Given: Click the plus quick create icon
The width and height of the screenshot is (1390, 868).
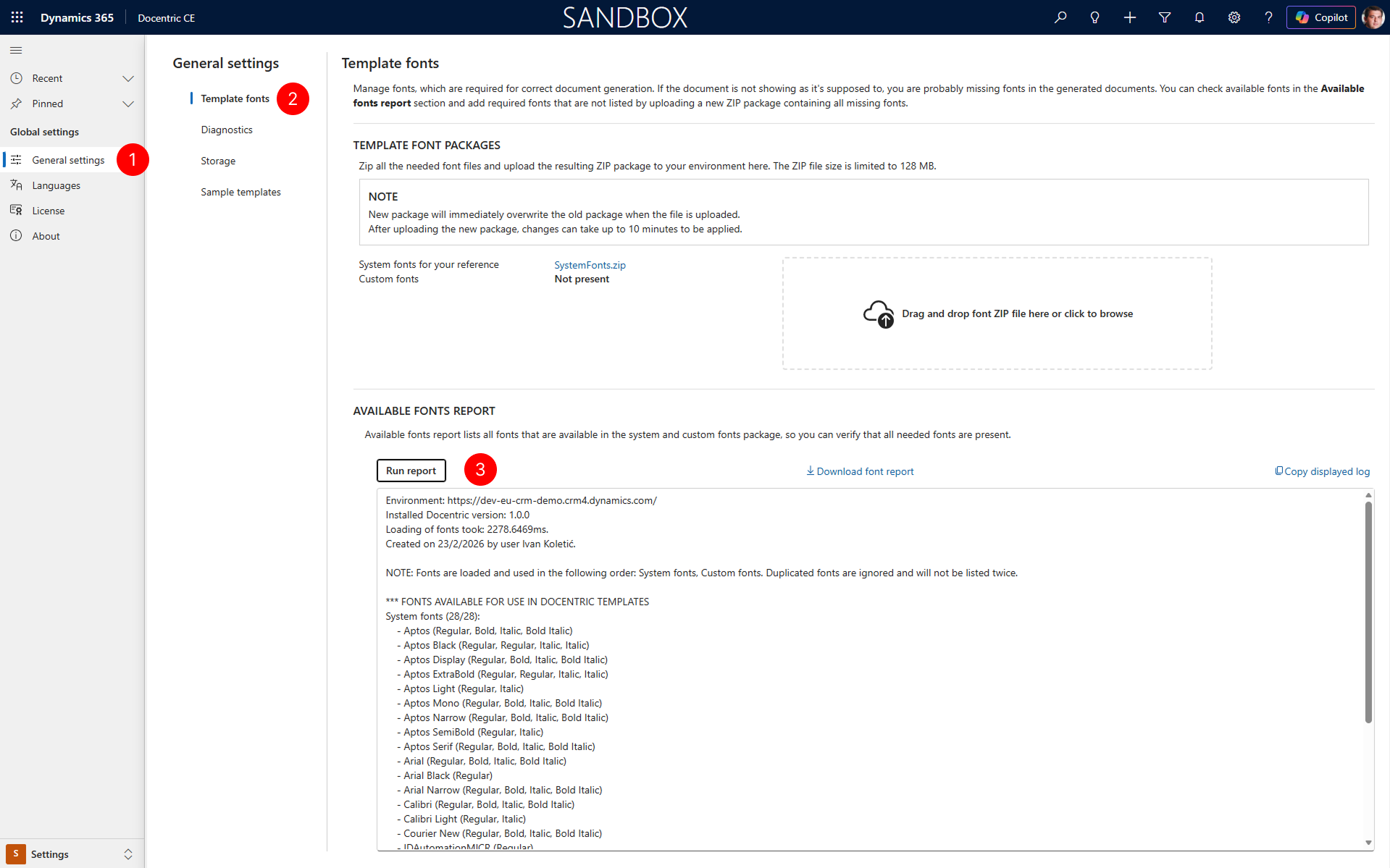Looking at the screenshot, I should click(x=1130, y=17).
